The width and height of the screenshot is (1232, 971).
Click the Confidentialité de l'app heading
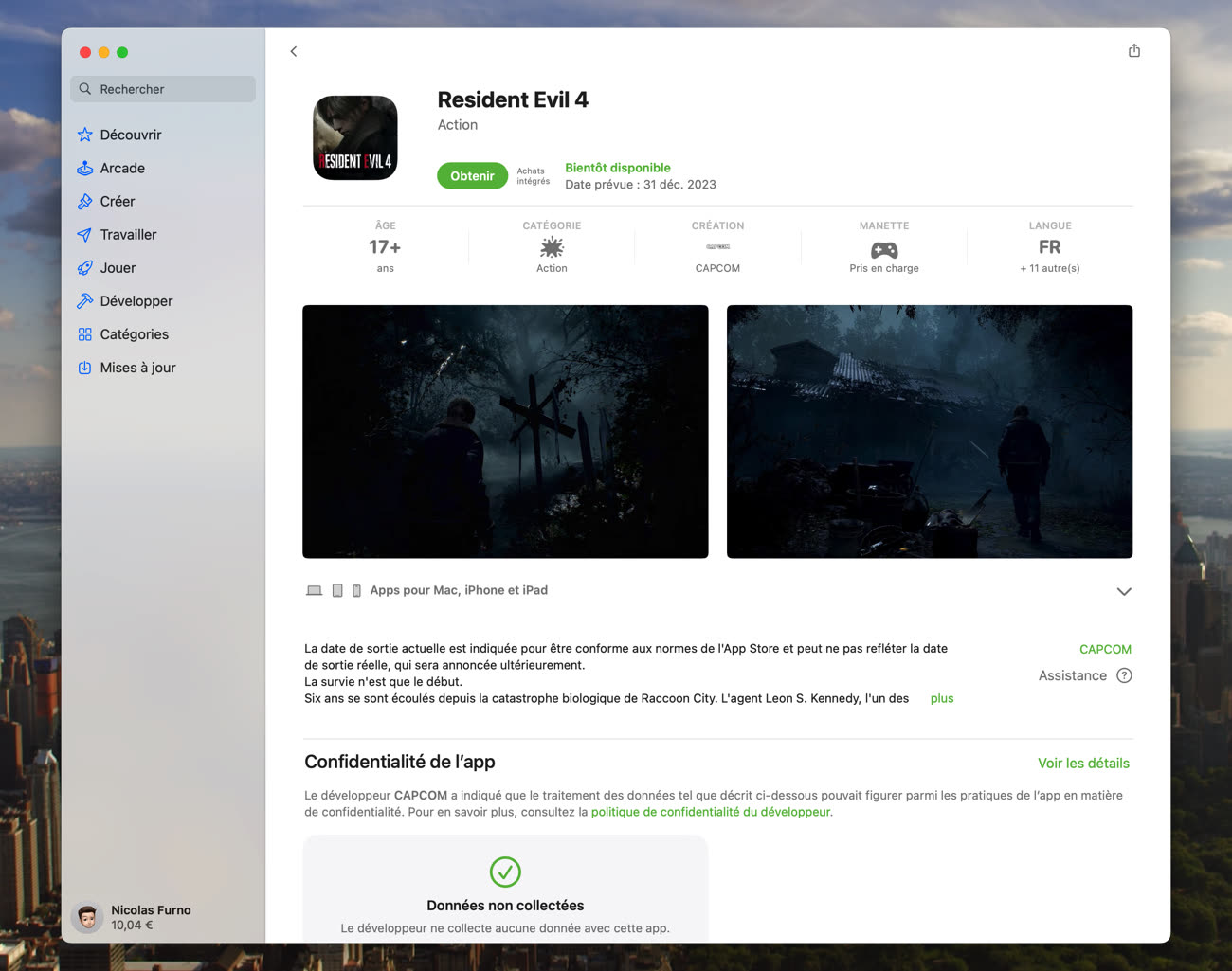click(400, 762)
